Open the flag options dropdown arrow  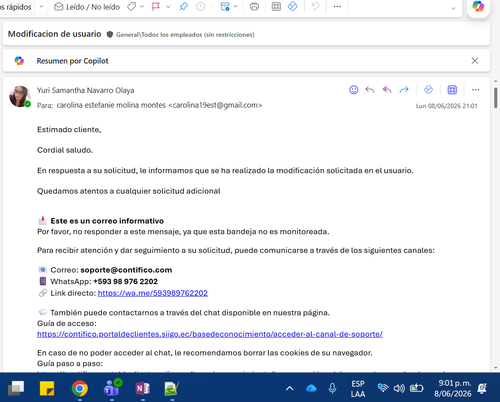click(168, 7)
